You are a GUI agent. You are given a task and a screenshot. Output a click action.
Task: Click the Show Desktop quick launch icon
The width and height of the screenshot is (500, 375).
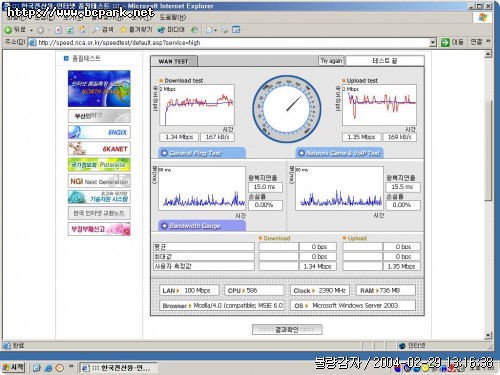37,368
